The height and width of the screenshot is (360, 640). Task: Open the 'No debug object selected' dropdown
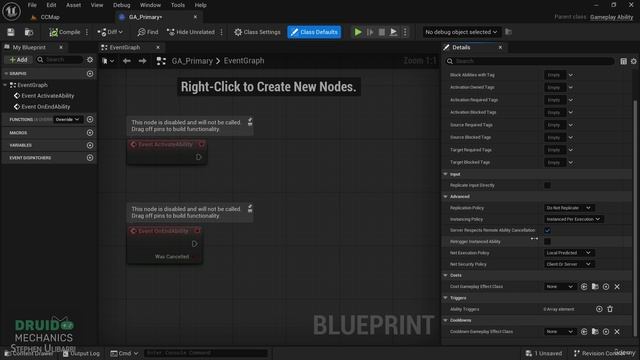click(461, 32)
